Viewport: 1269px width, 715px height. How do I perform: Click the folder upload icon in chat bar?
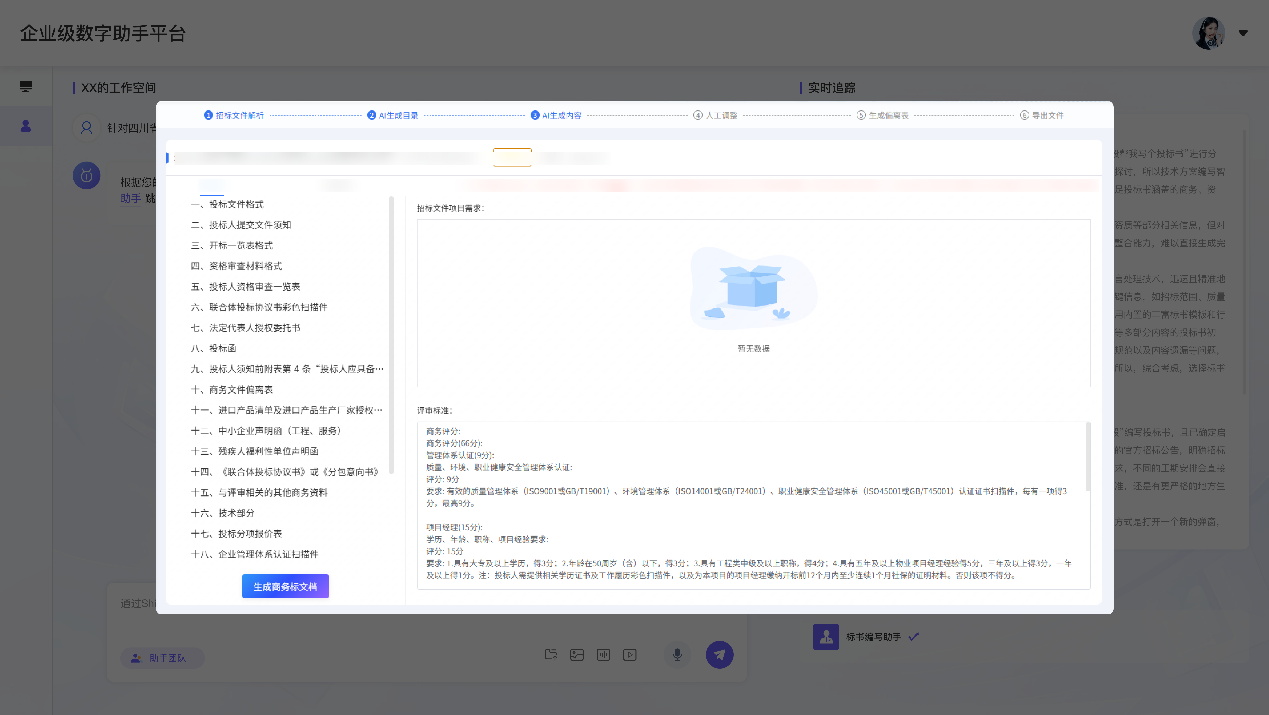click(550, 655)
